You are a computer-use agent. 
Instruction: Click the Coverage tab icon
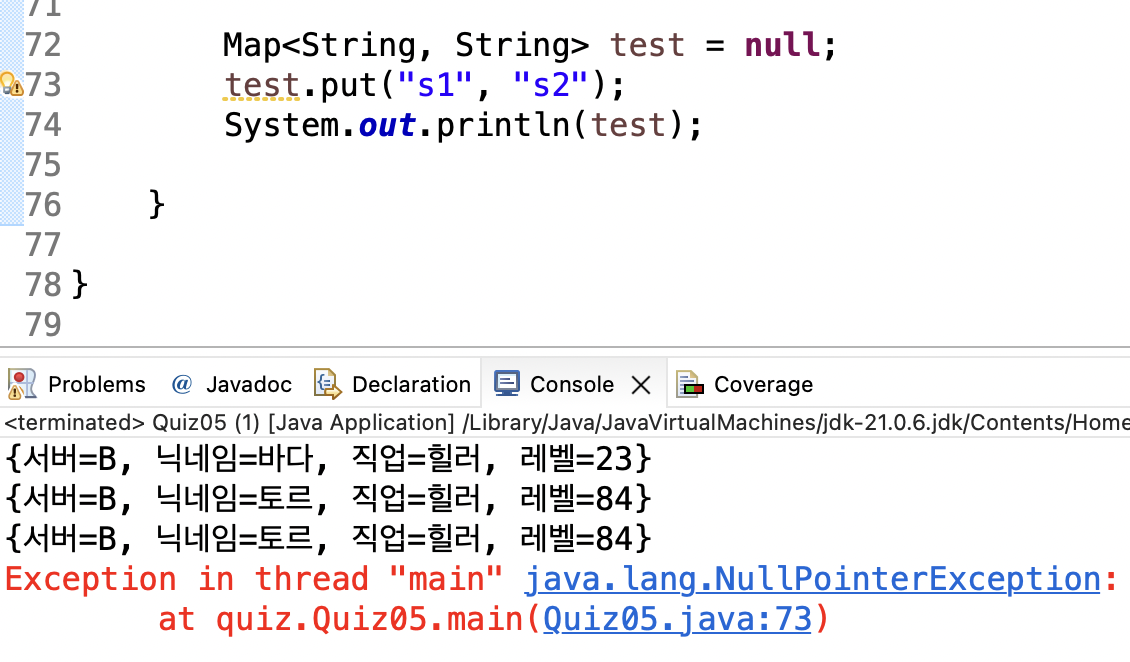click(x=688, y=384)
